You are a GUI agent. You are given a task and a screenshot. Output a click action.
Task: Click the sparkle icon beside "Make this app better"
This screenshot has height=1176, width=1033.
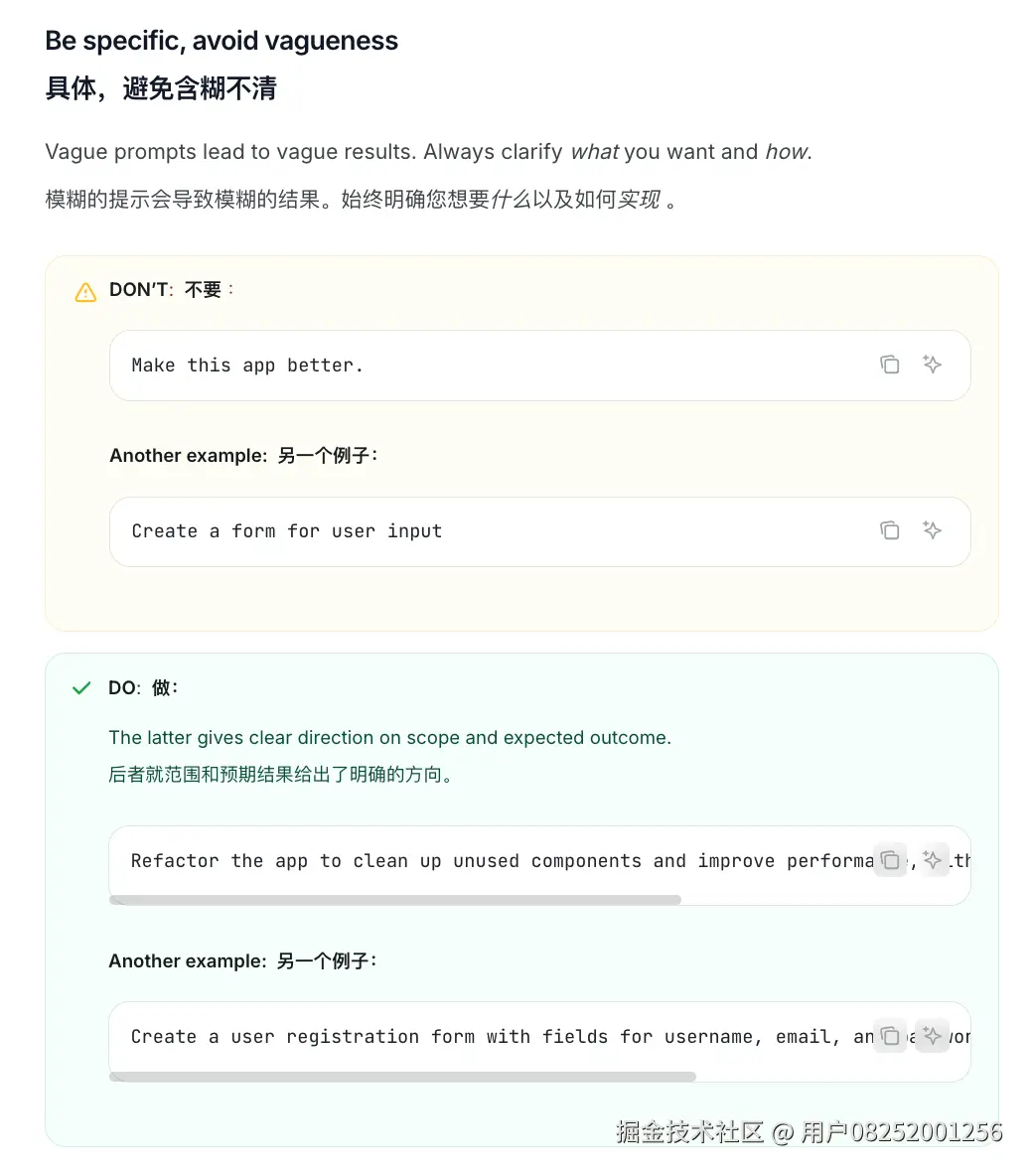[932, 365]
